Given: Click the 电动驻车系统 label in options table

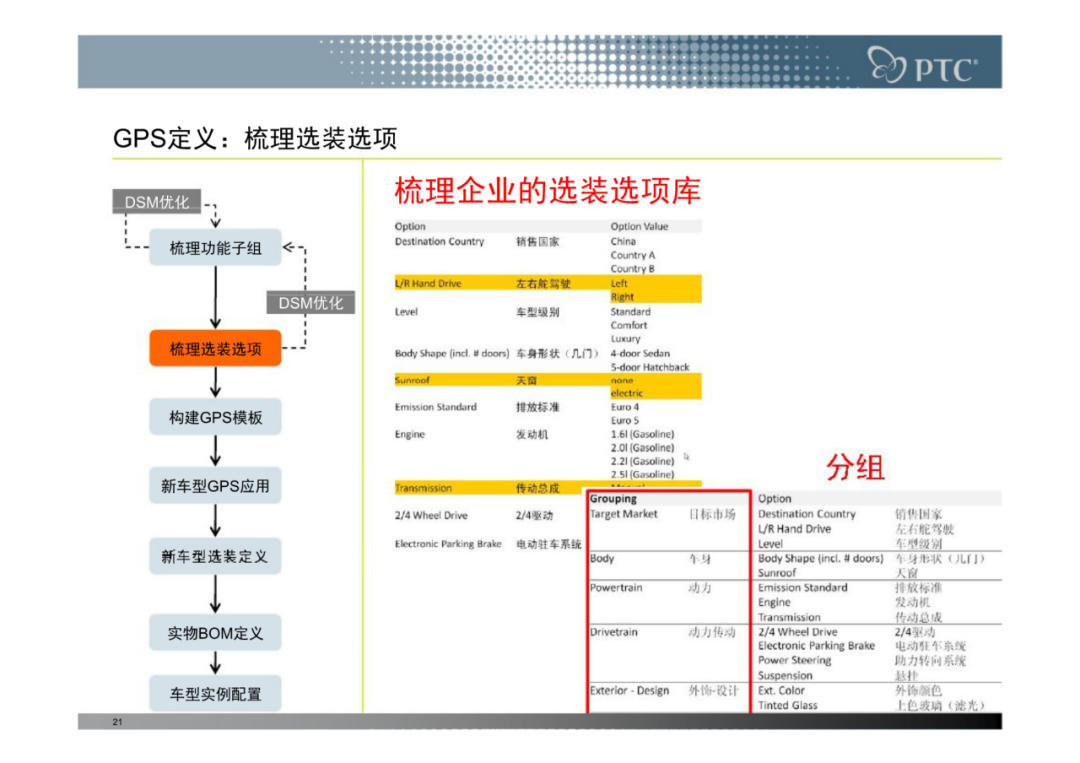Looking at the screenshot, I should 548,544.
